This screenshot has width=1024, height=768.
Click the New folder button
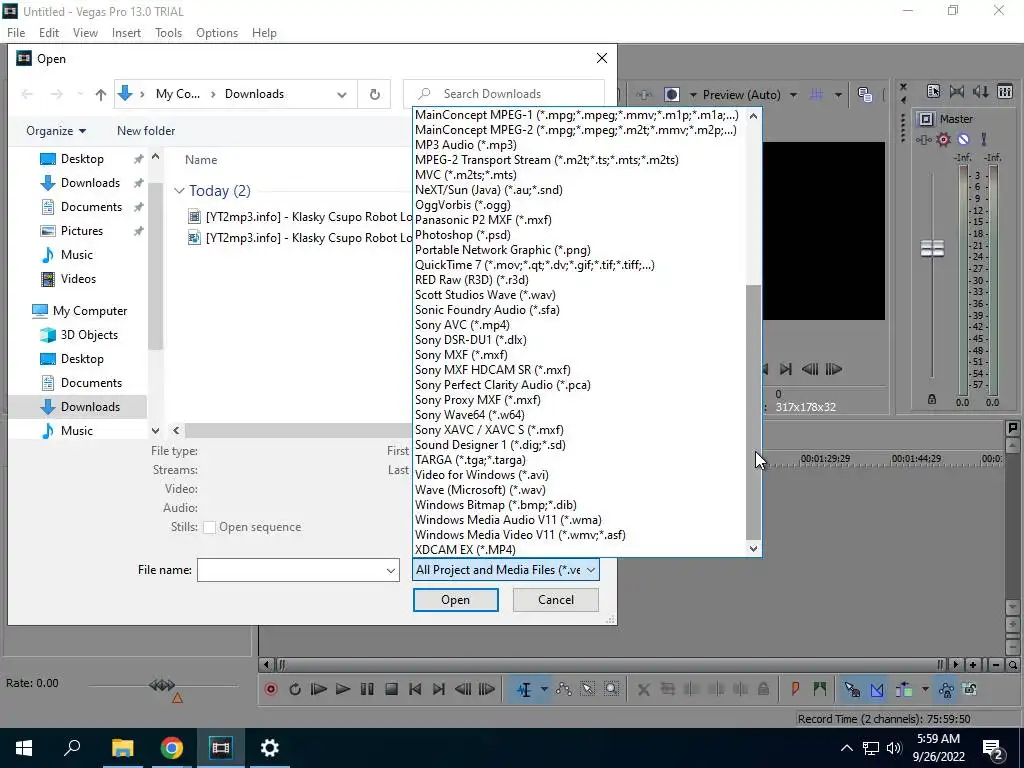[x=146, y=131]
